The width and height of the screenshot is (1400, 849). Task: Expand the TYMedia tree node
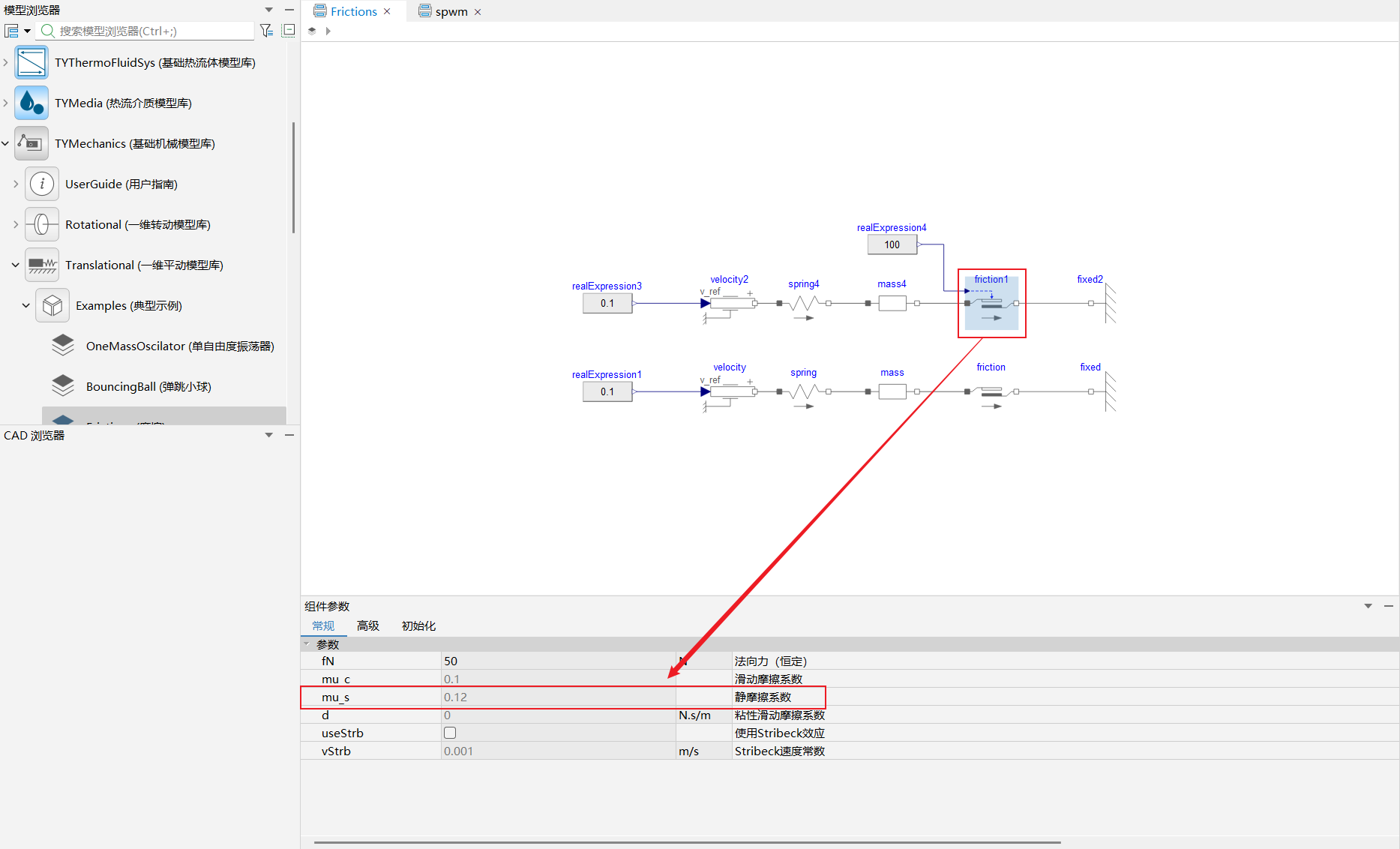click(5, 103)
